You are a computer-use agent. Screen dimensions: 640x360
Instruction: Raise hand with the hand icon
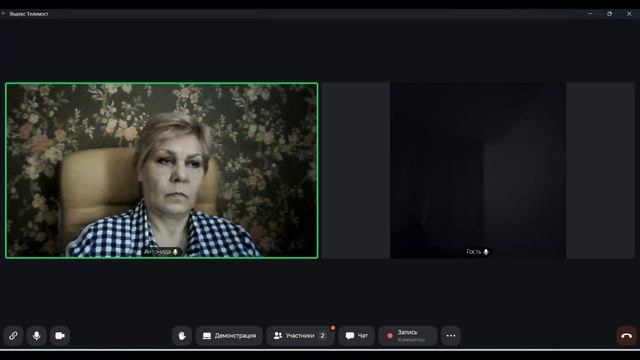click(182, 336)
